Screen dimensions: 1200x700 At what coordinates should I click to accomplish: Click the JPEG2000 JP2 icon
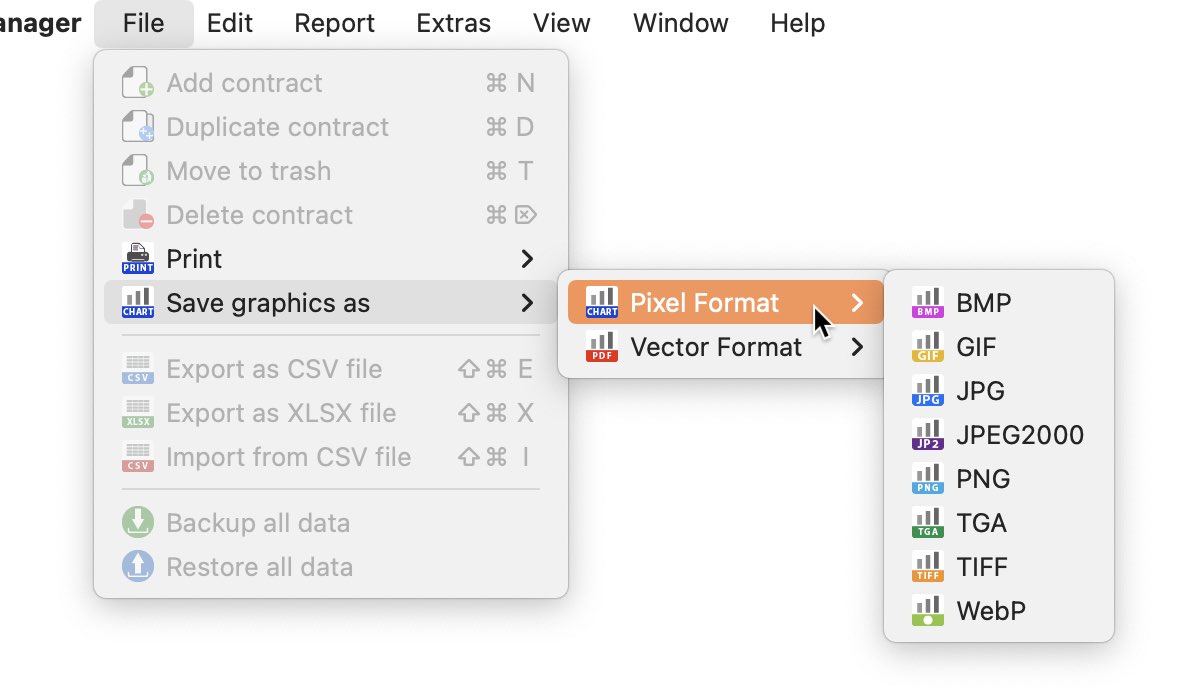[928, 435]
